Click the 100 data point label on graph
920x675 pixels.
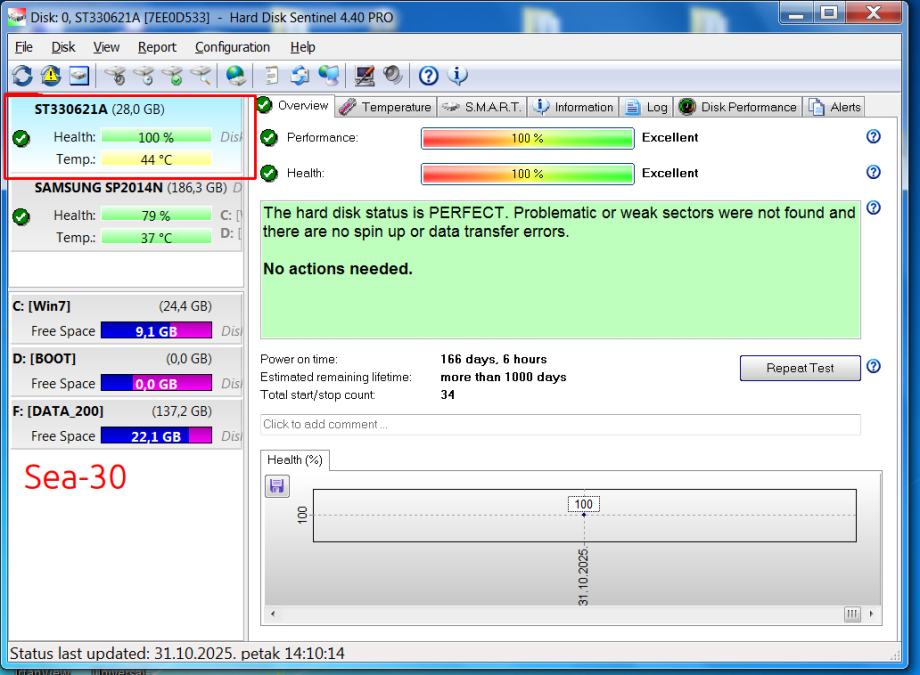click(x=583, y=504)
